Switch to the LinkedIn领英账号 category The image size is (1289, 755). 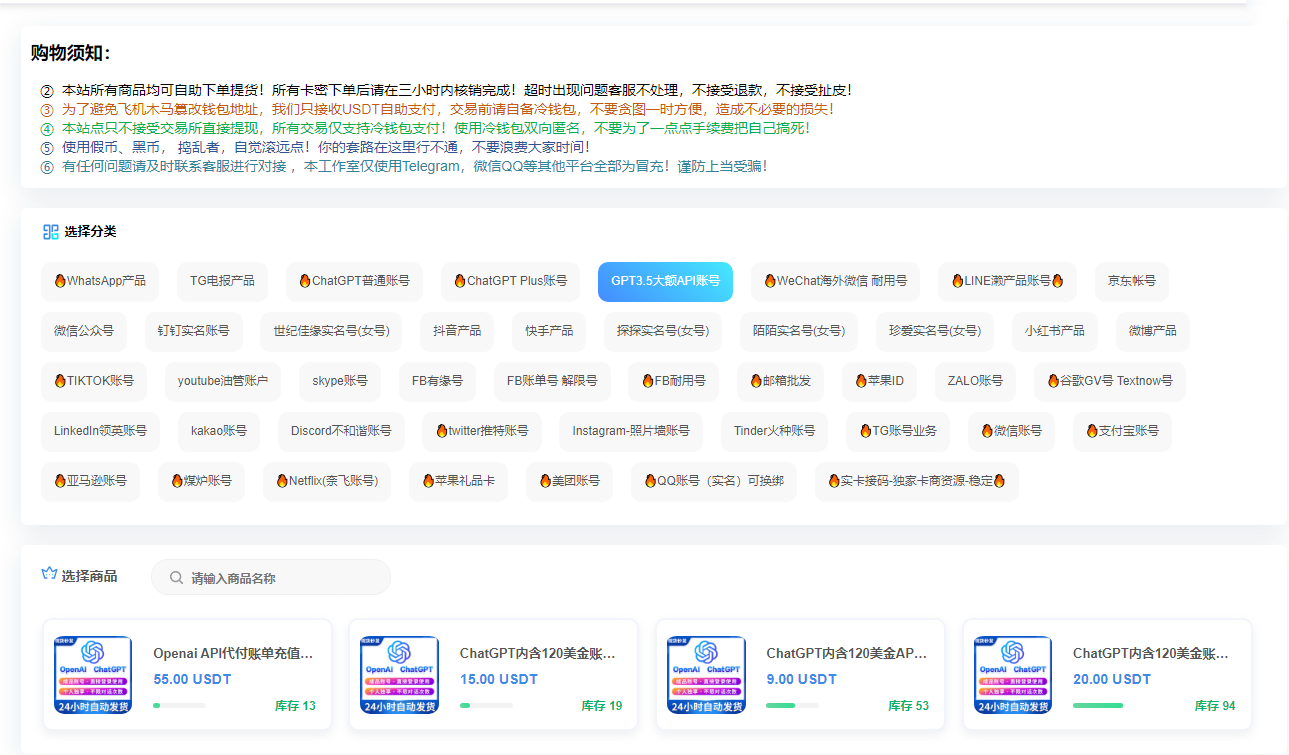point(100,432)
